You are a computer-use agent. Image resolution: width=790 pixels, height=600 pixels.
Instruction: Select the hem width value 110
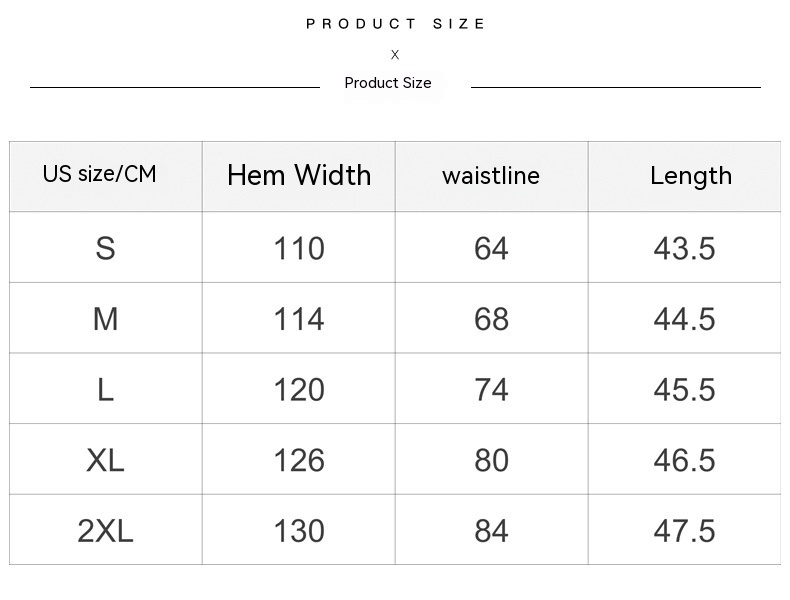[x=299, y=248]
